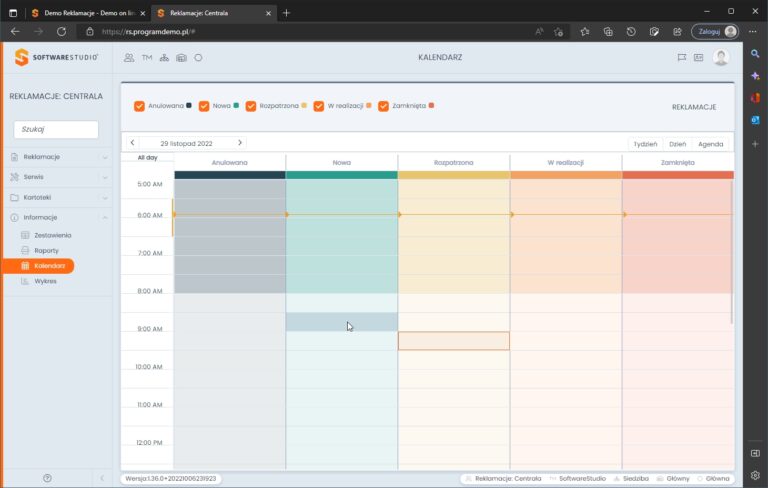Click the building icon in top toolbar
Screen dimensions: 768x488
[x=181, y=58]
